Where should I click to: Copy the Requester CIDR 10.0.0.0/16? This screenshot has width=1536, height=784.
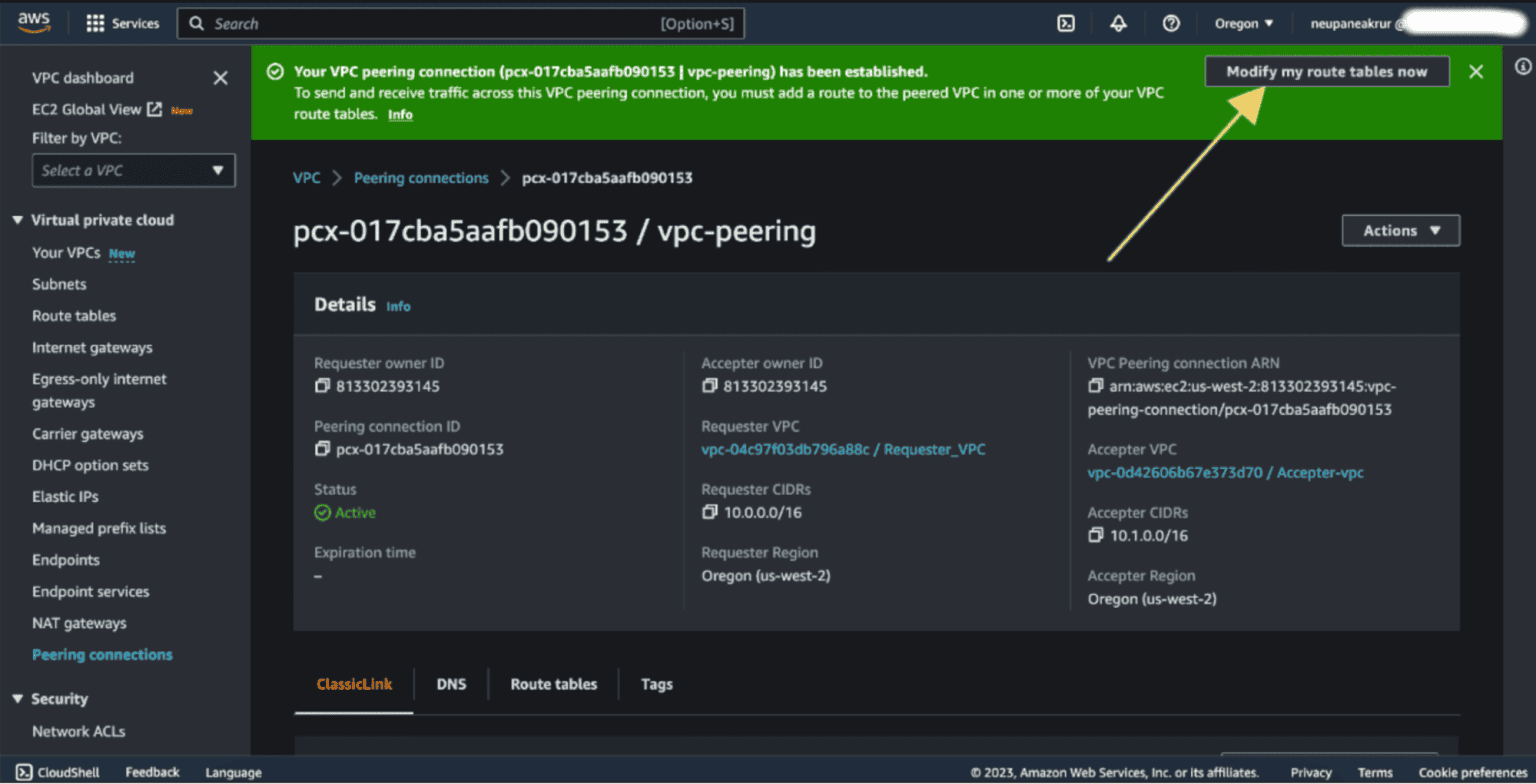pos(709,512)
